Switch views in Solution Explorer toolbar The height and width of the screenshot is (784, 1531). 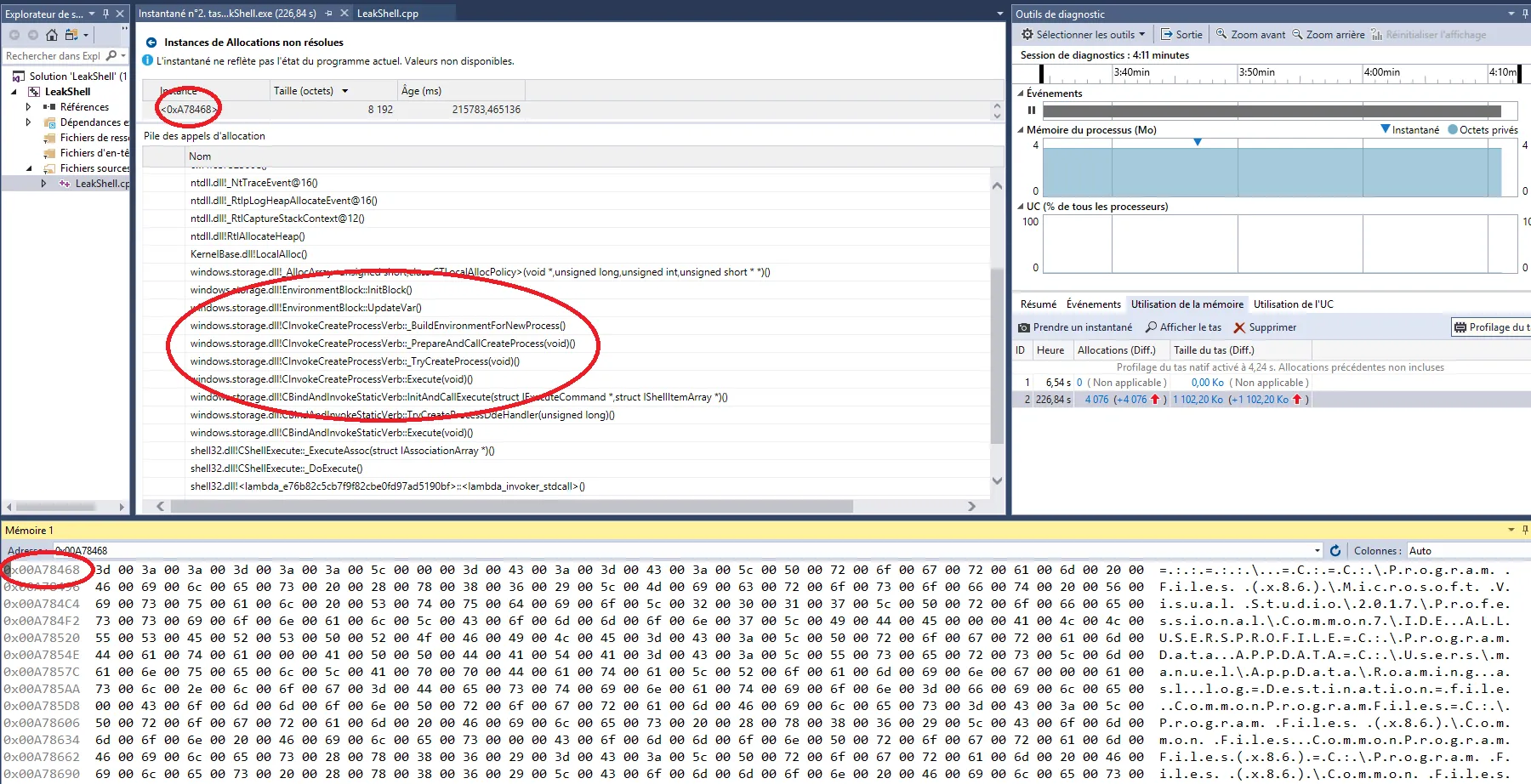[x=73, y=35]
